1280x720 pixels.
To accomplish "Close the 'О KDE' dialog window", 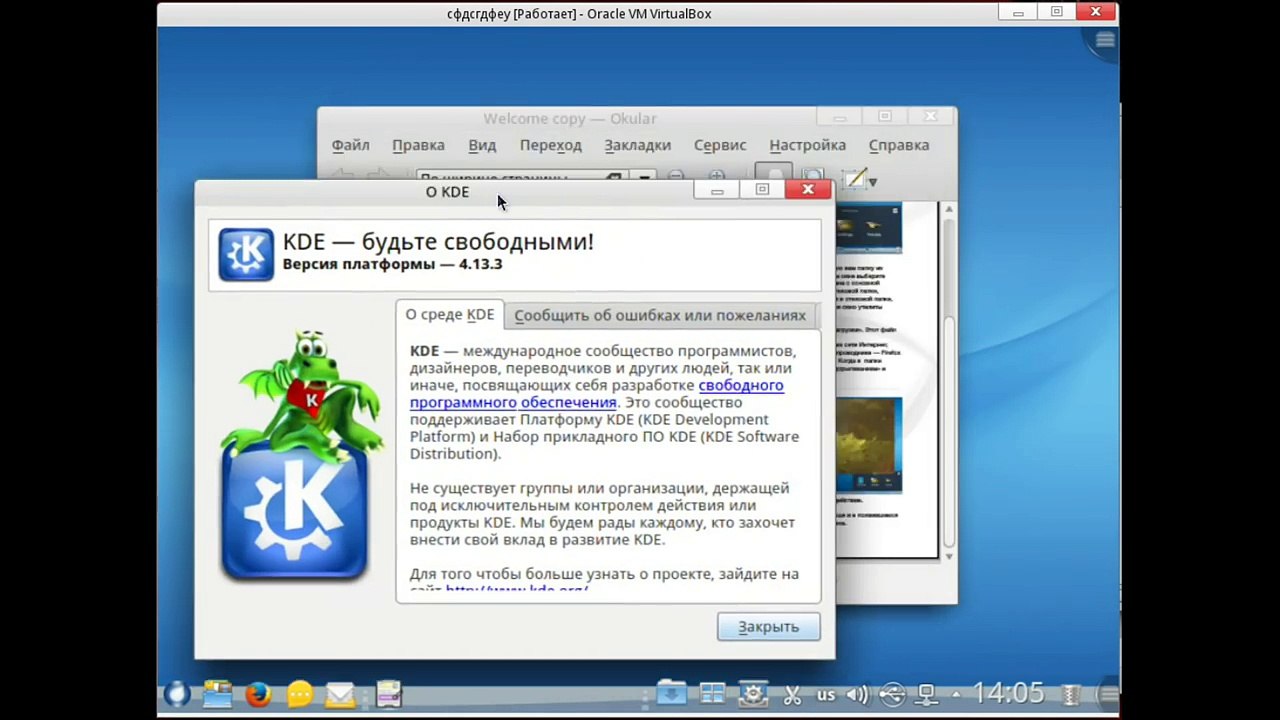I will (x=808, y=189).
